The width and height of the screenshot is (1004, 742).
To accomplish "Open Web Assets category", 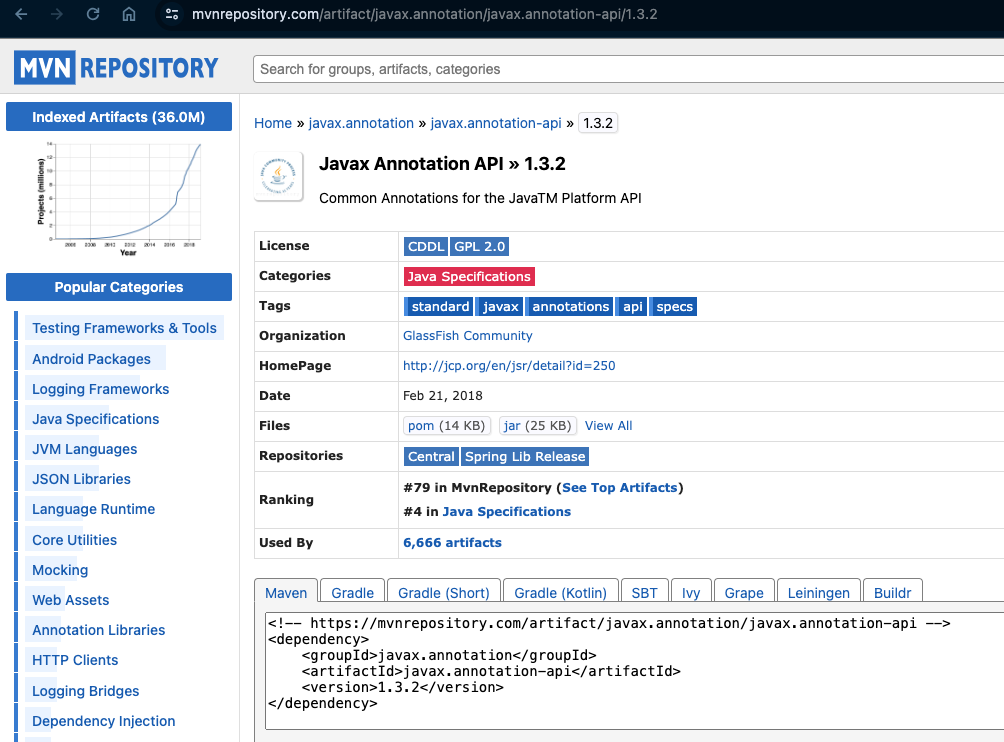I will pyautogui.click(x=70, y=600).
